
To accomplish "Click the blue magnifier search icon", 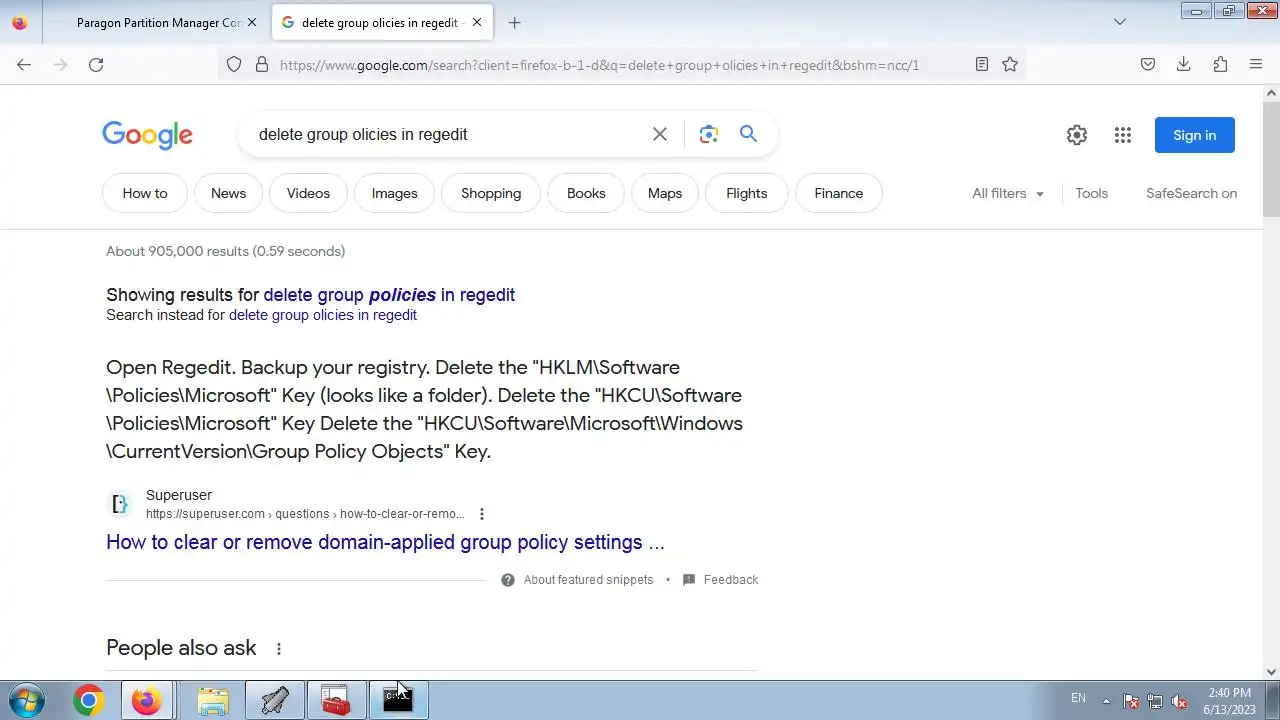I will coord(748,134).
